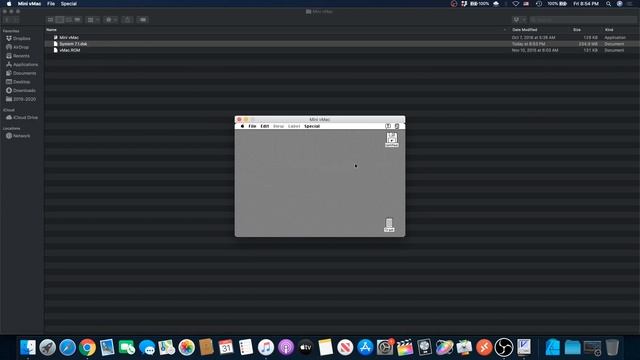Open Apple TV from the Dock

(x=306, y=347)
